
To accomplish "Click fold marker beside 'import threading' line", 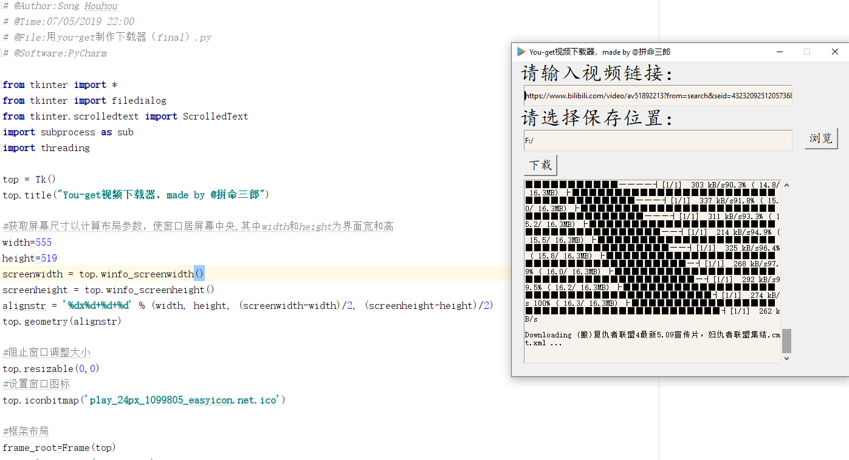I will [x=2, y=148].
